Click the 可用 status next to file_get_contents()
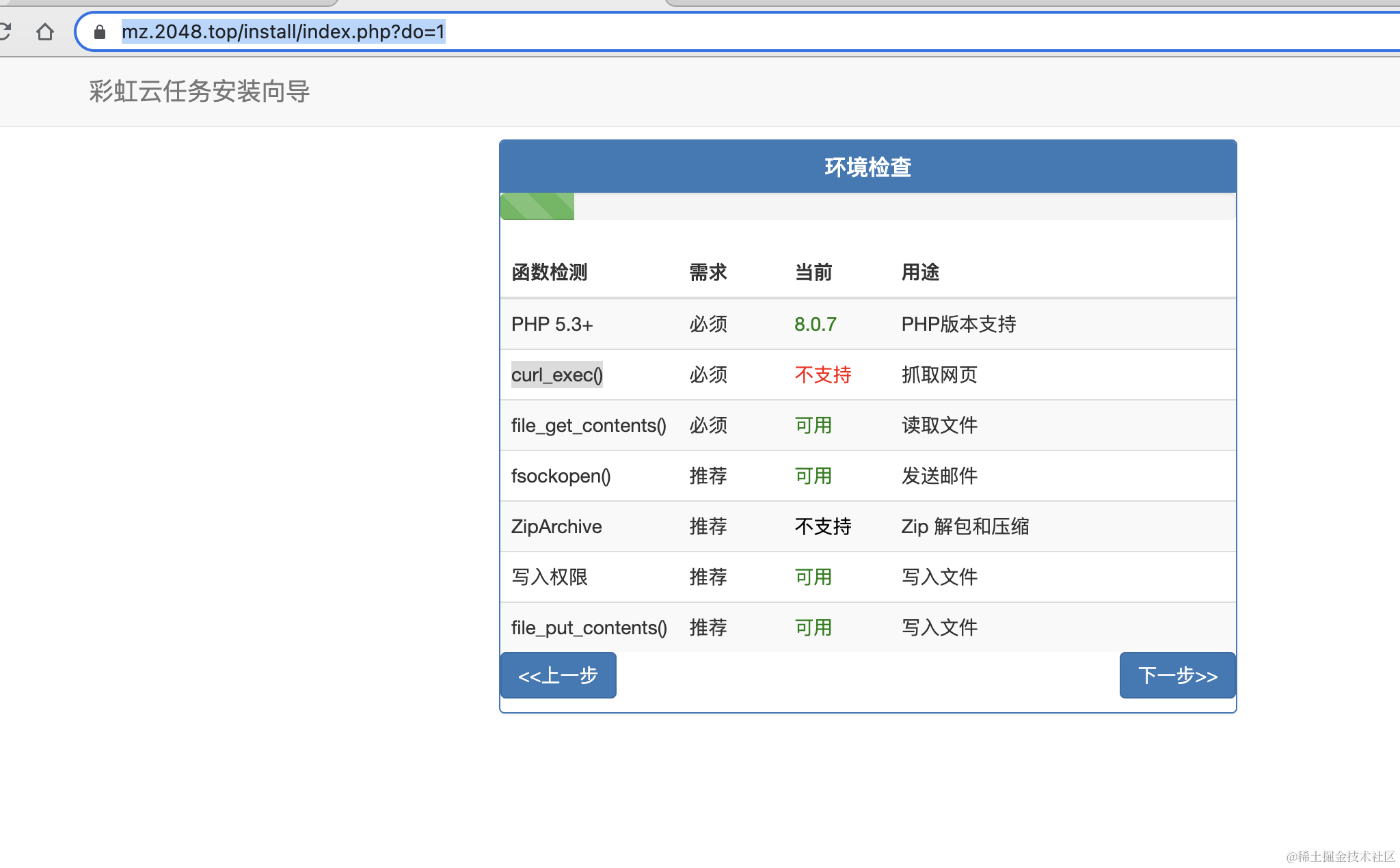 click(x=813, y=425)
